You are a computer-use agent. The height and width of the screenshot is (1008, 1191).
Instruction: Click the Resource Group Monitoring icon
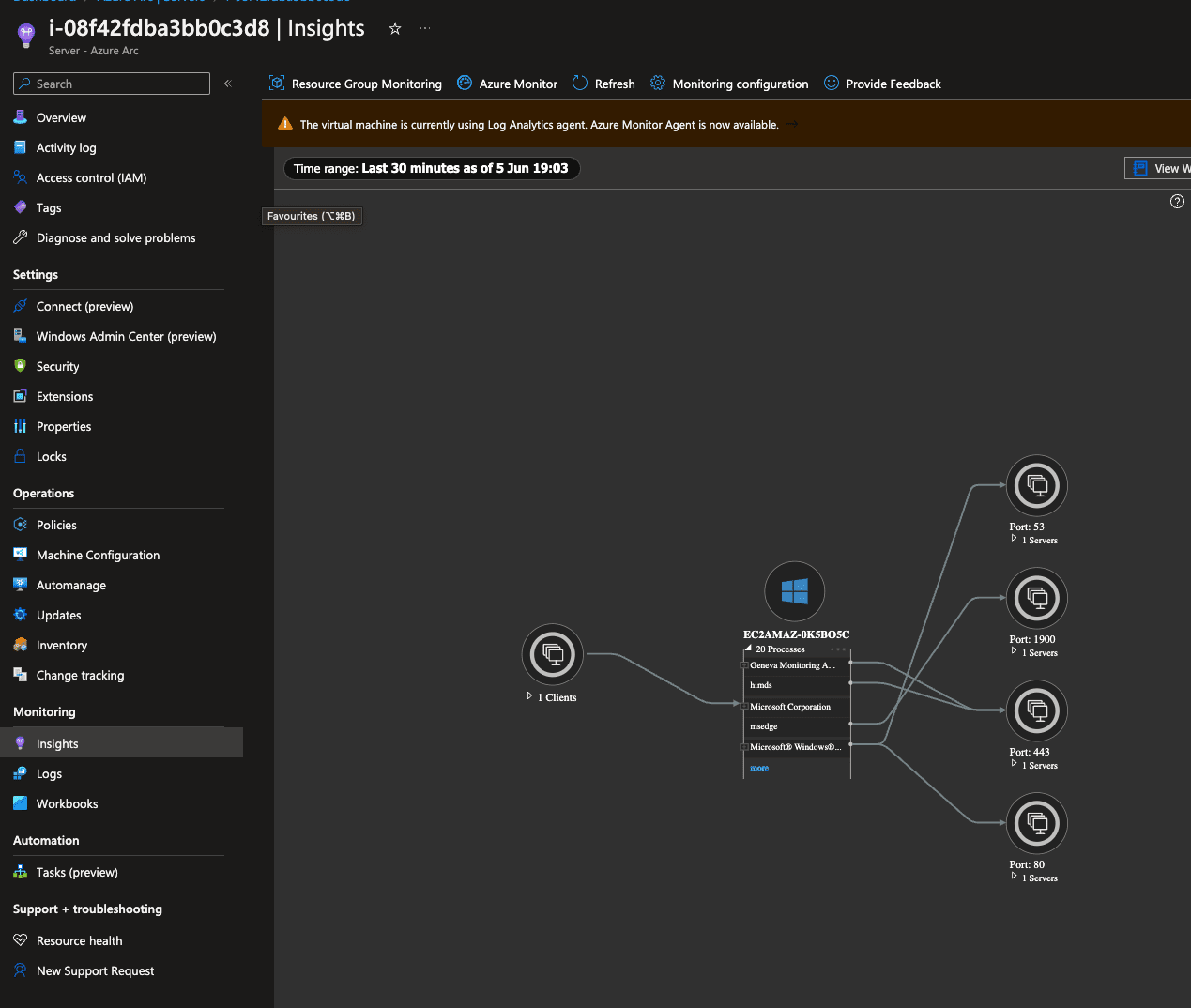[x=276, y=83]
